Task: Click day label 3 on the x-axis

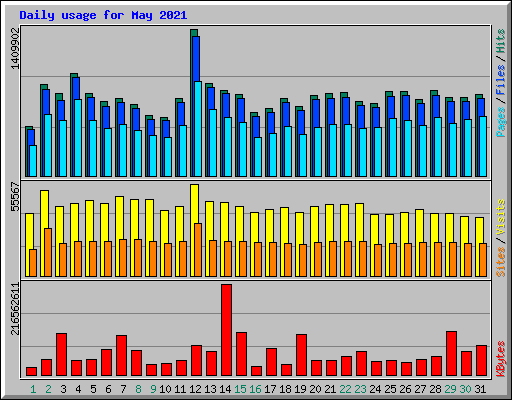Action: tap(63, 389)
